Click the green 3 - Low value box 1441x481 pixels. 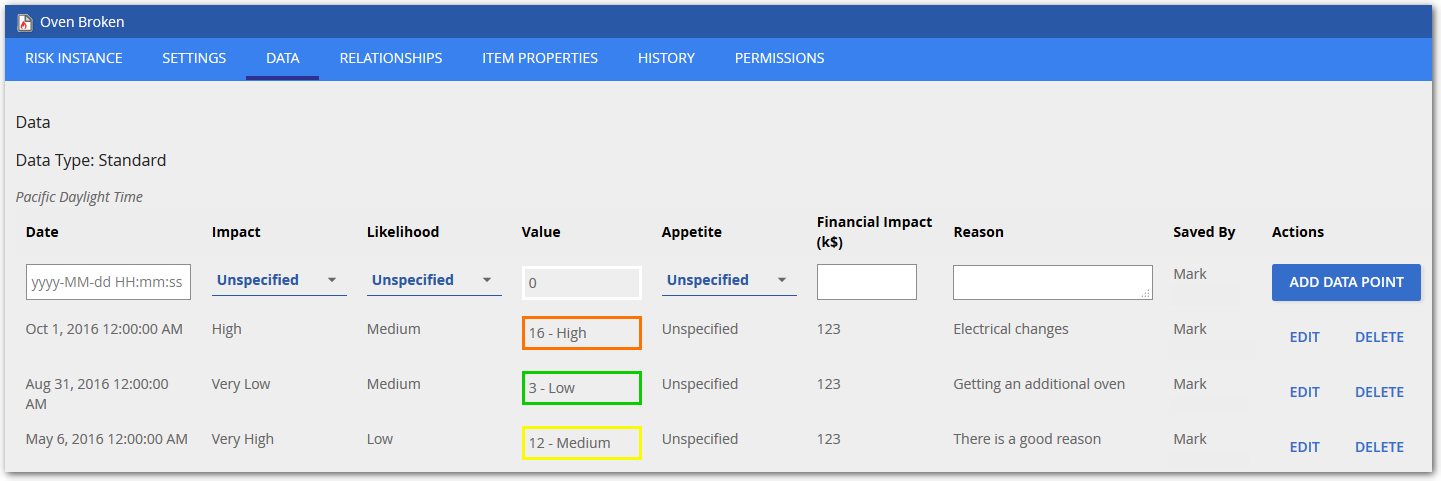tap(581, 388)
